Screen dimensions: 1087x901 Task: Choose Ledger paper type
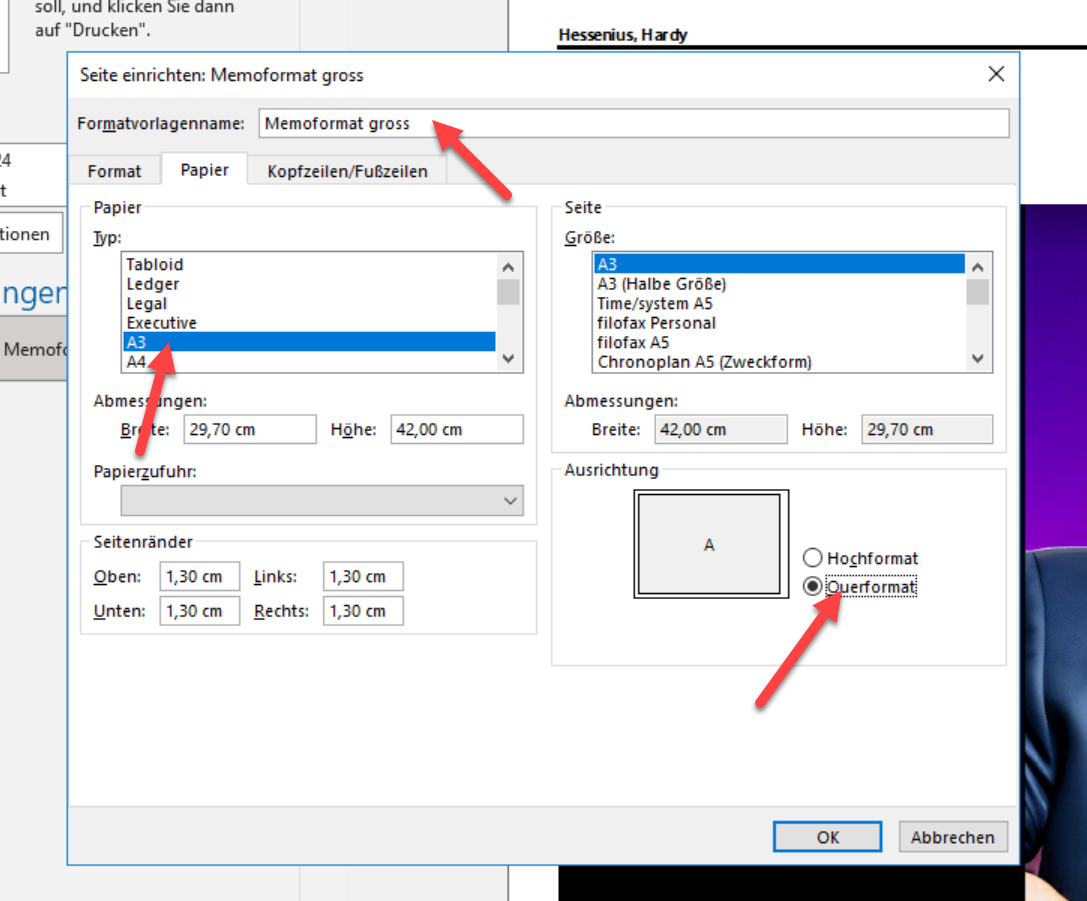pyautogui.click(x=309, y=283)
